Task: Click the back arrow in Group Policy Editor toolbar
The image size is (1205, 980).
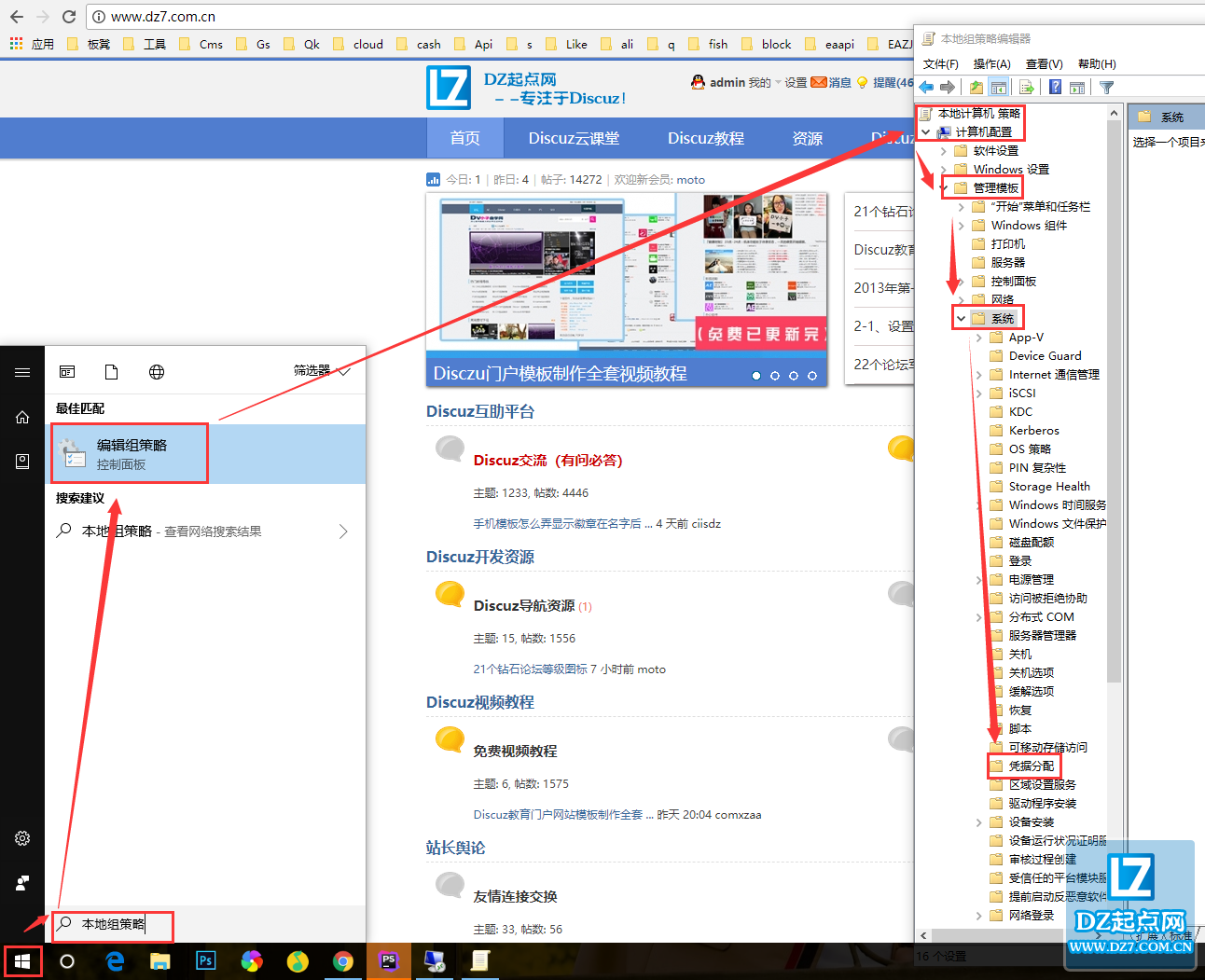Action: 926,87
